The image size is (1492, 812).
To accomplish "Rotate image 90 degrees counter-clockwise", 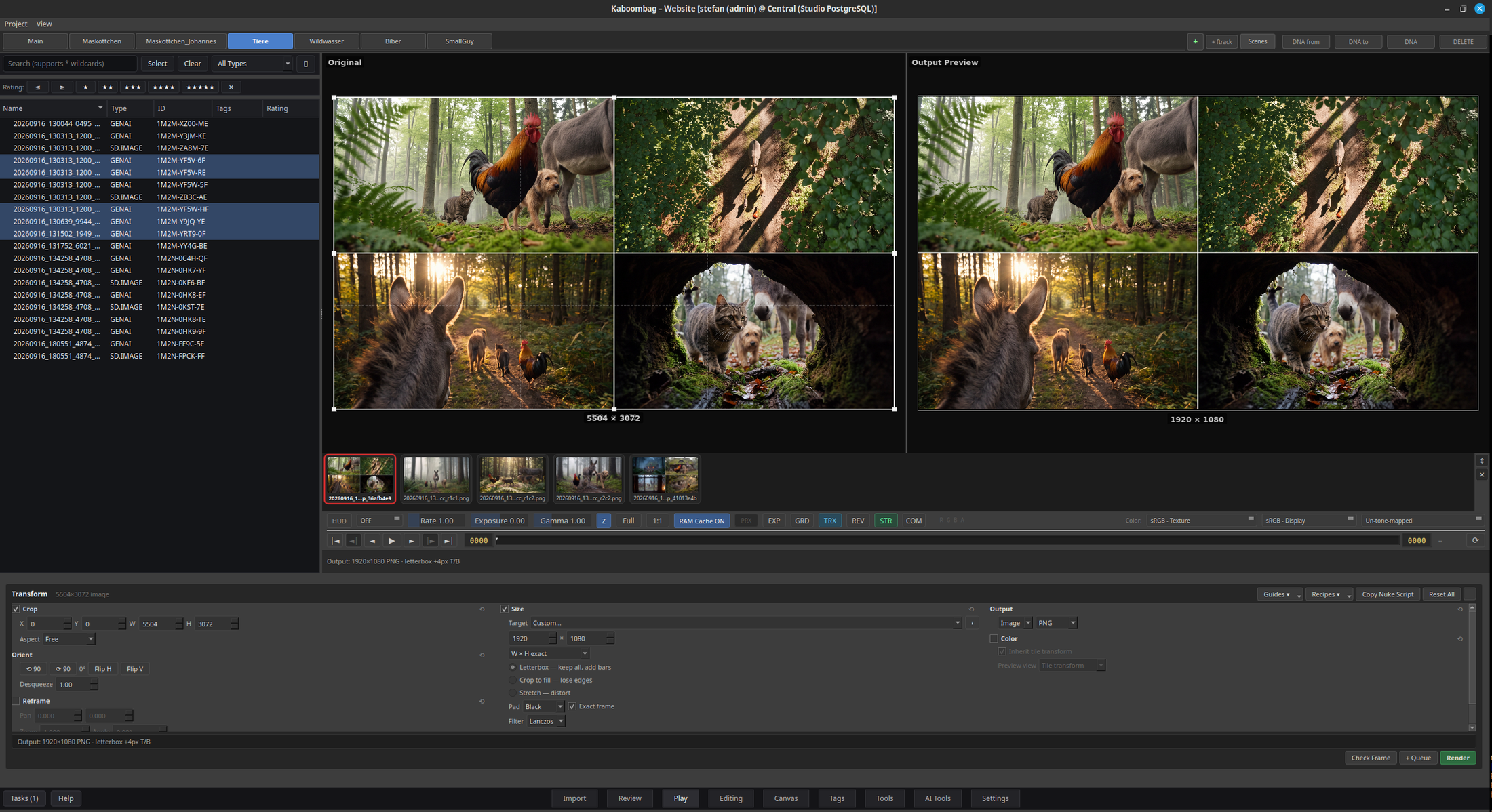I will tap(33, 669).
